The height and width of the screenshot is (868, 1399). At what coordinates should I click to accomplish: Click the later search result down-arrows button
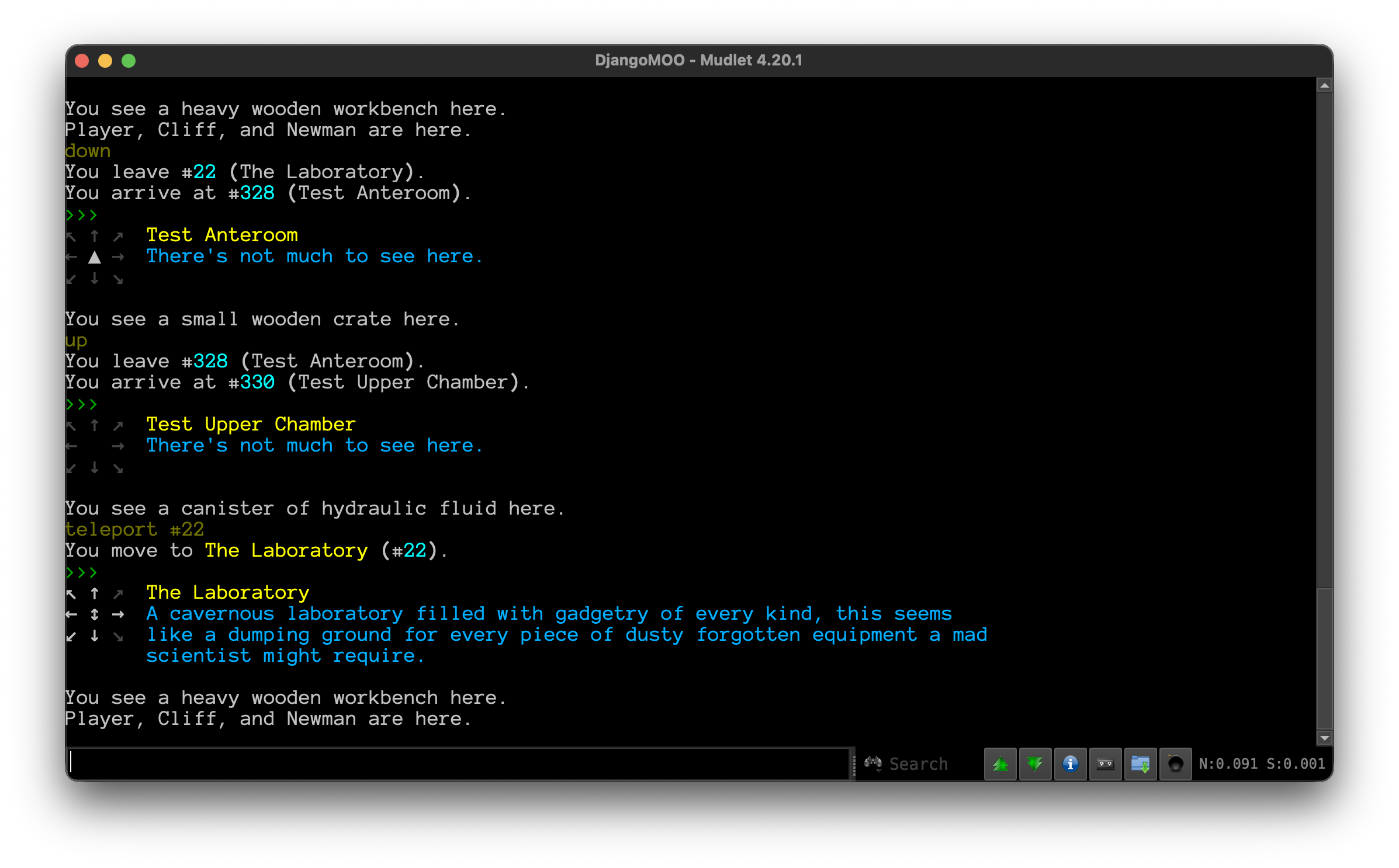pos(1035,763)
